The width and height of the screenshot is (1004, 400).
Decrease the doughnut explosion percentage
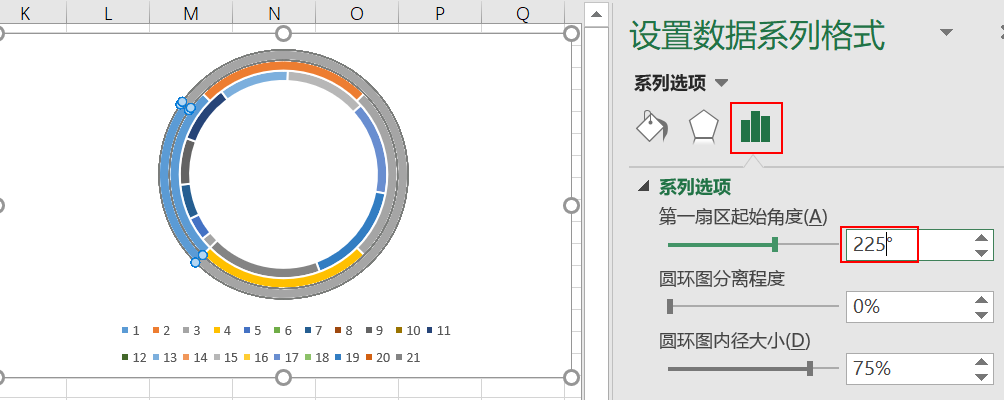point(981,314)
